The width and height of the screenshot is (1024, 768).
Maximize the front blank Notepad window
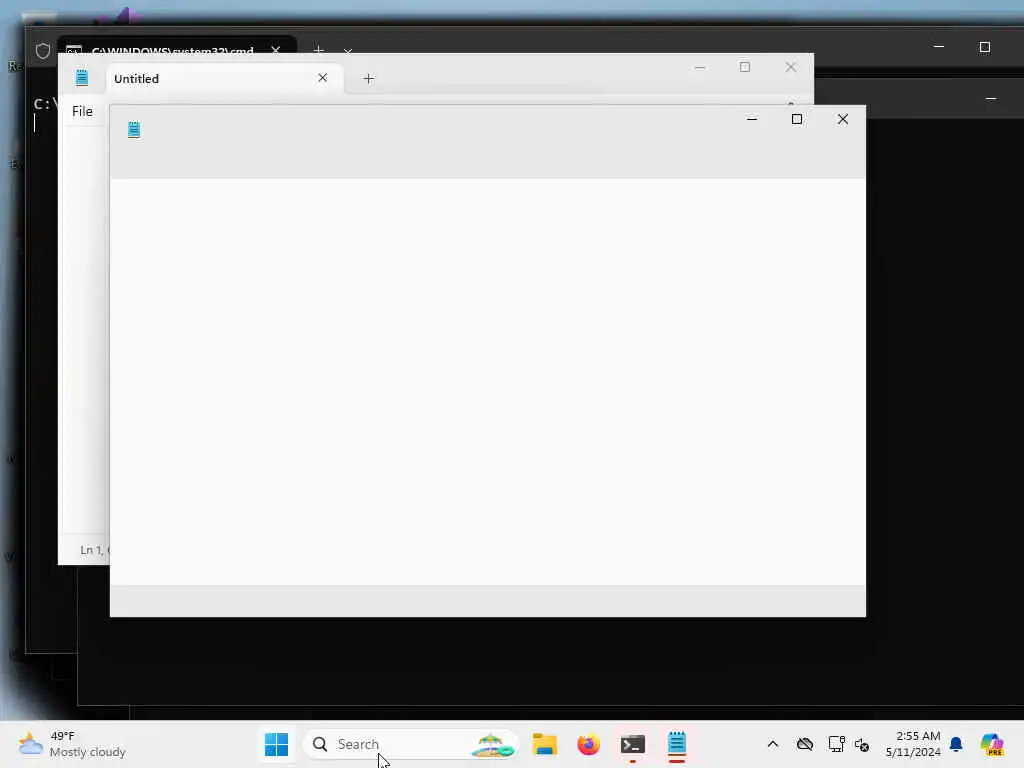pos(797,119)
